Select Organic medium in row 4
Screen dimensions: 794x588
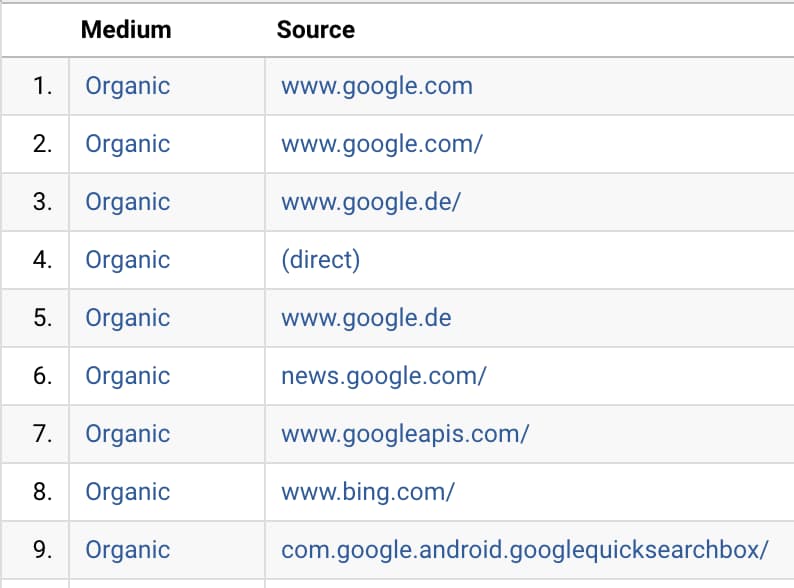tap(128, 260)
